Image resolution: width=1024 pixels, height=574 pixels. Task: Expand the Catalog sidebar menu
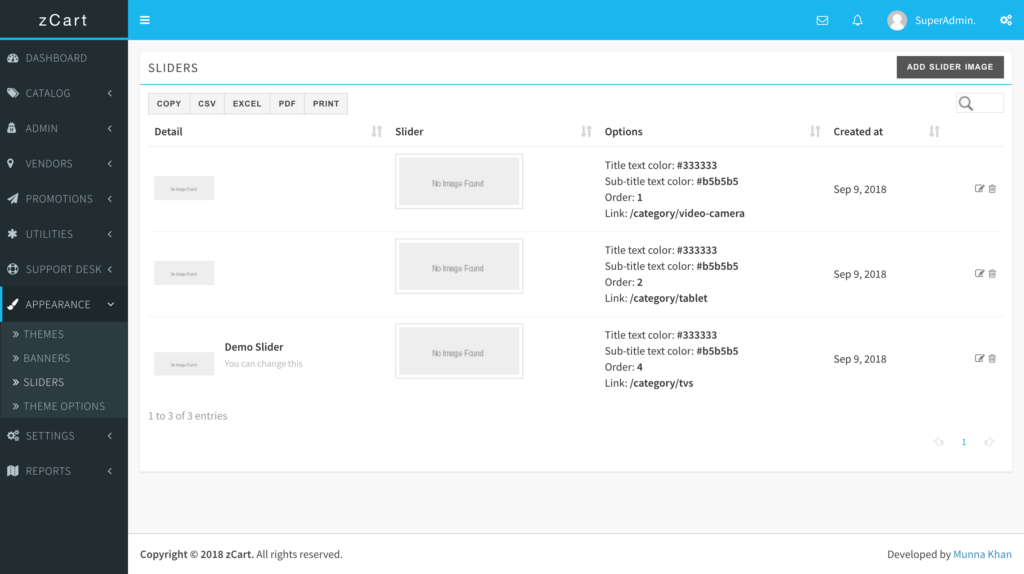click(63, 94)
